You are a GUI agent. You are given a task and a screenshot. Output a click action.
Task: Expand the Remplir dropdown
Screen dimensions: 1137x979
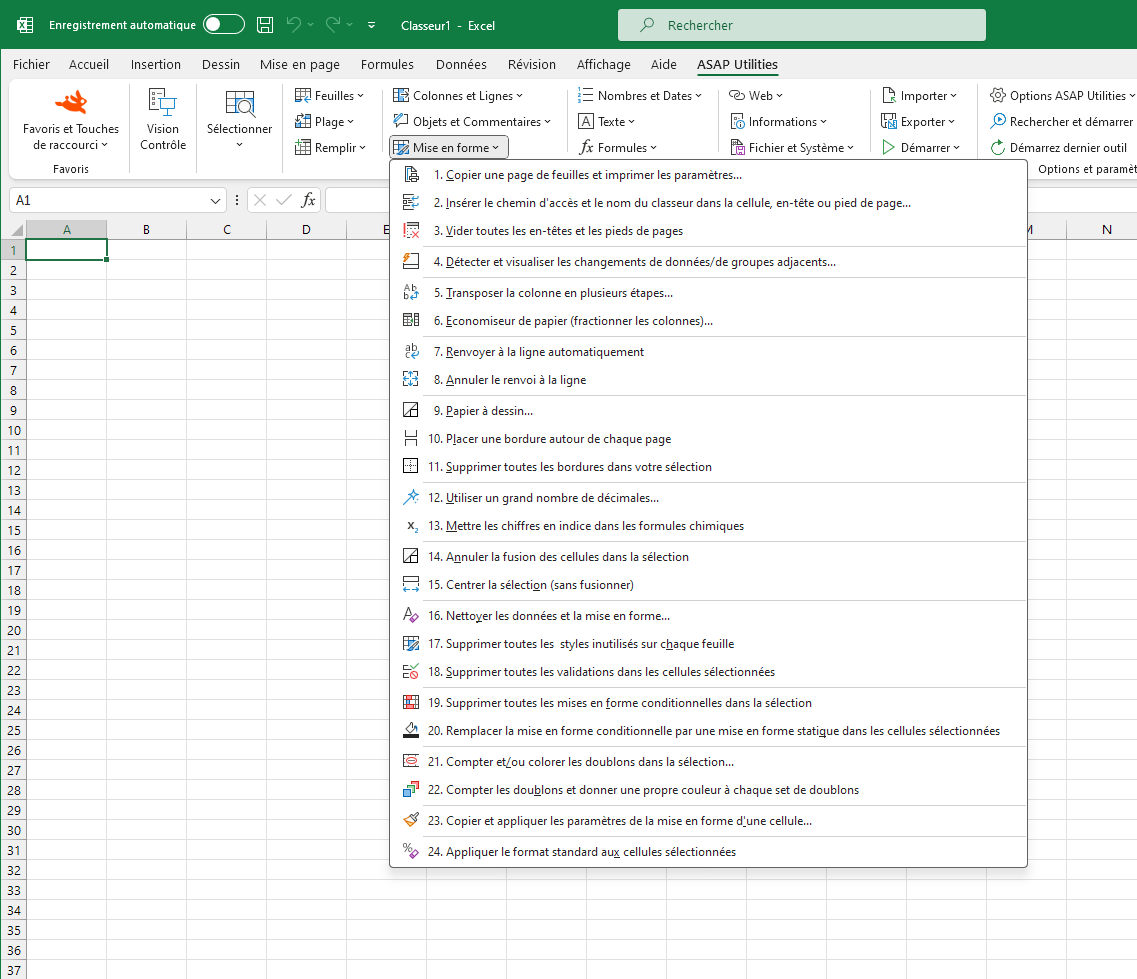click(x=330, y=148)
